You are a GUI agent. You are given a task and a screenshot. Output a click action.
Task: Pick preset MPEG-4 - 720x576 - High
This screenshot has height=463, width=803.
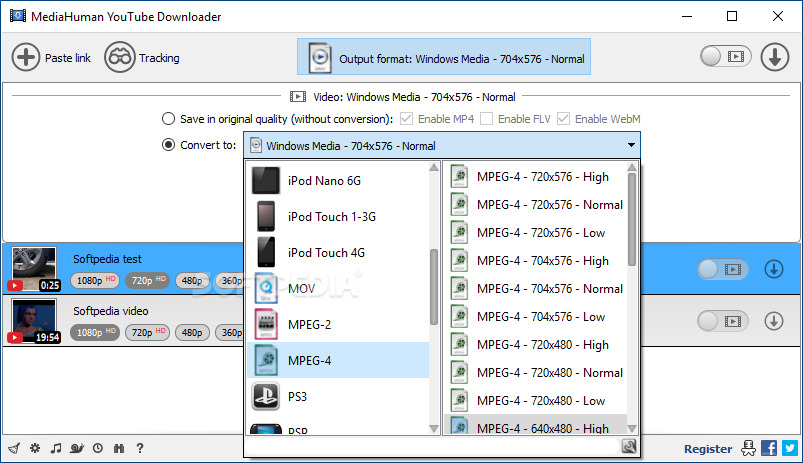tap(535, 177)
